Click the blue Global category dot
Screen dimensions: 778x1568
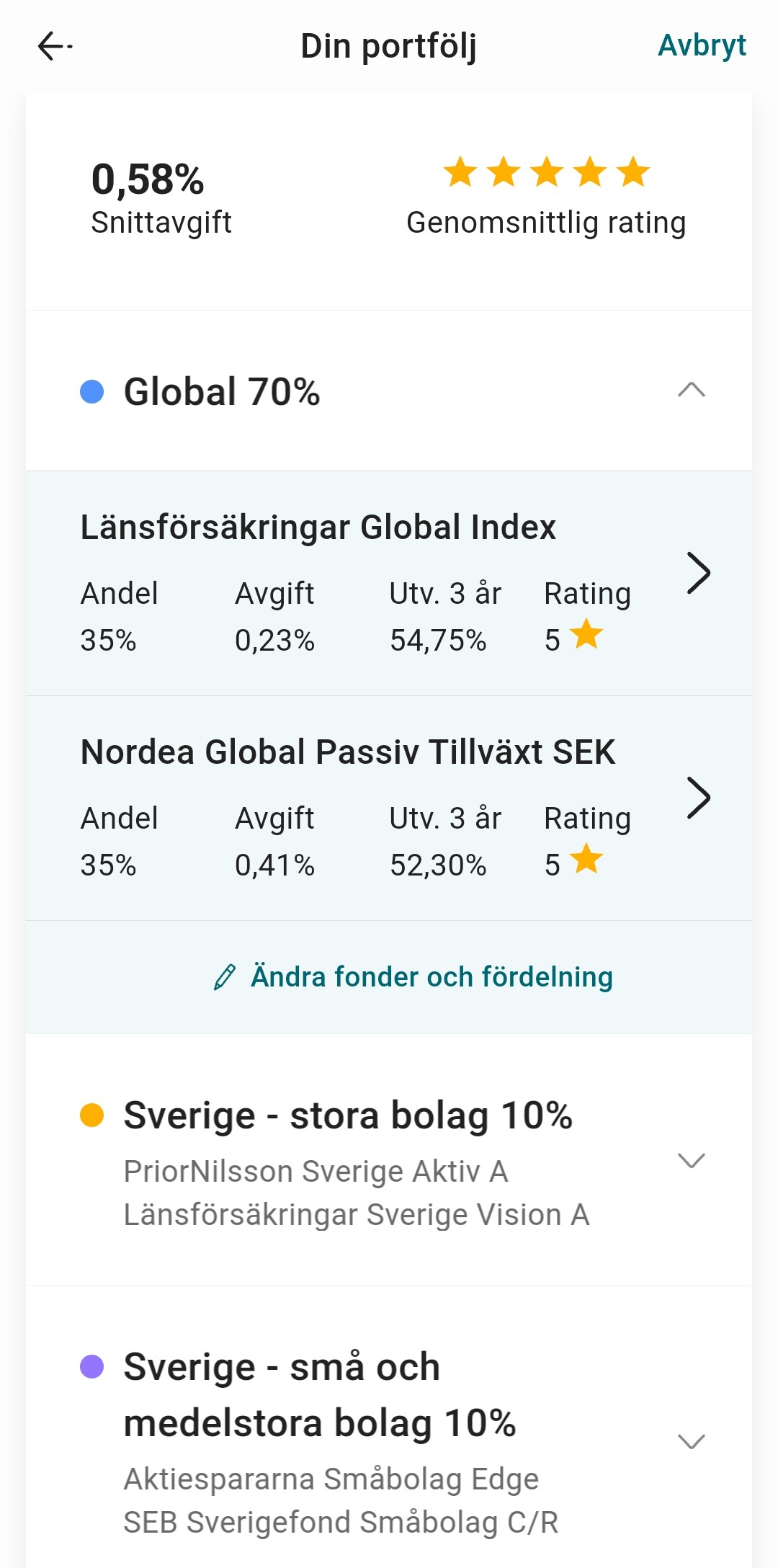click(92, 392)
